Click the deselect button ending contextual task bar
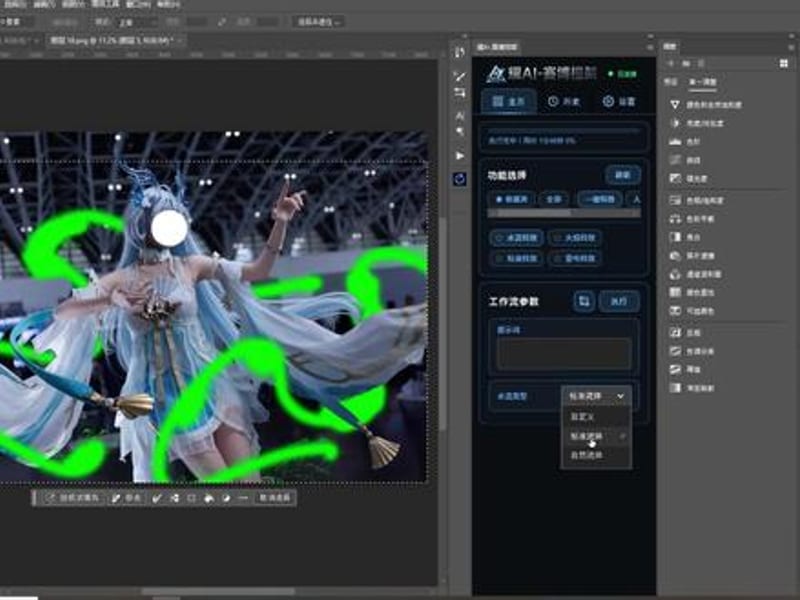The image size is (800, 600). point(274,498)
